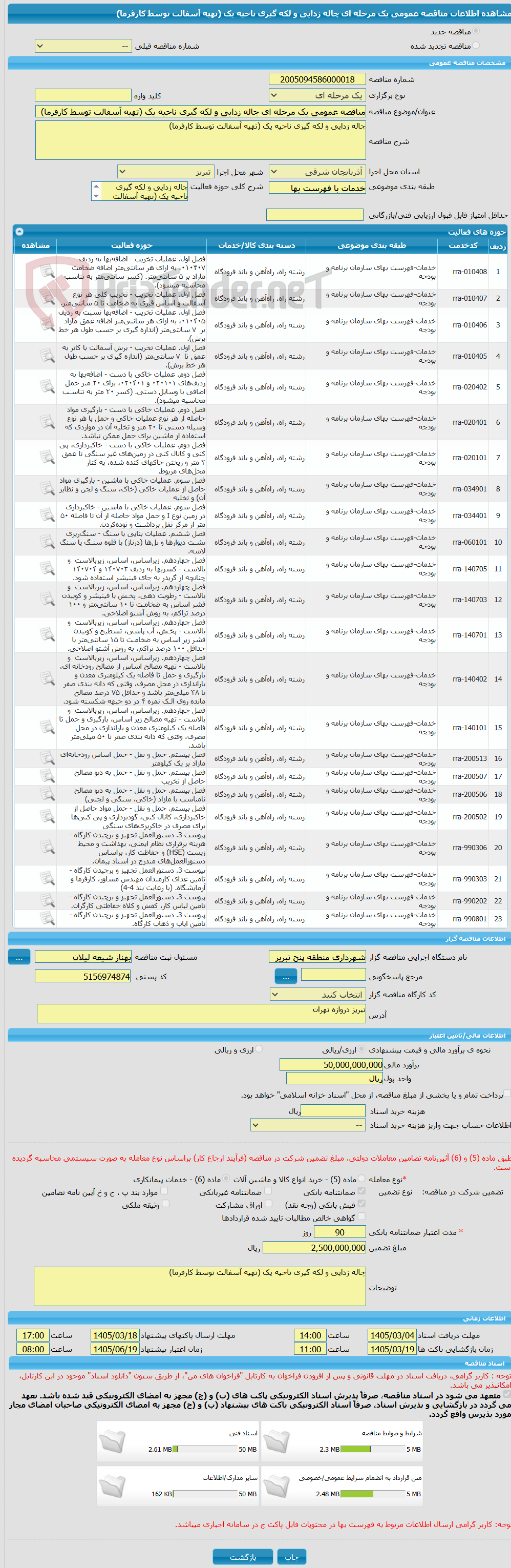
Task: Choose ارزی و ریالی estimate option
Action: coord(259,1049)
